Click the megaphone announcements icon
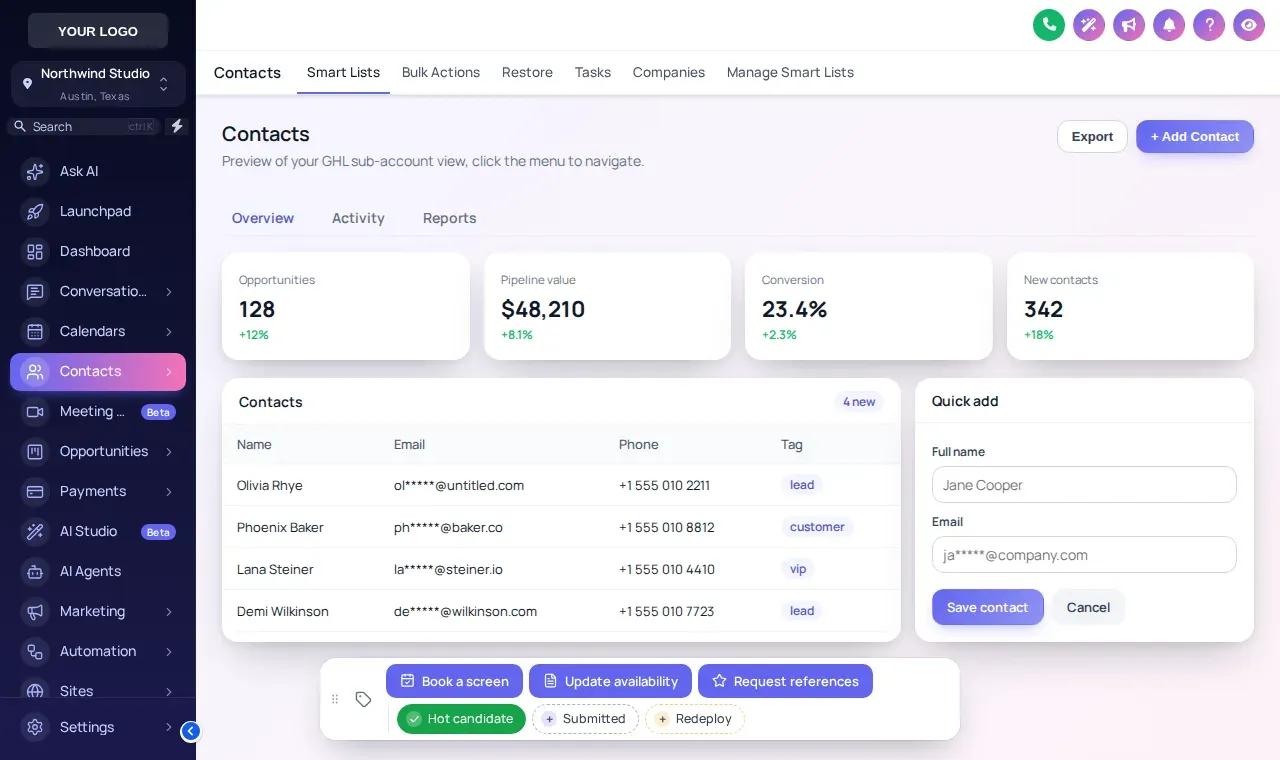 tap(1129, 25)
